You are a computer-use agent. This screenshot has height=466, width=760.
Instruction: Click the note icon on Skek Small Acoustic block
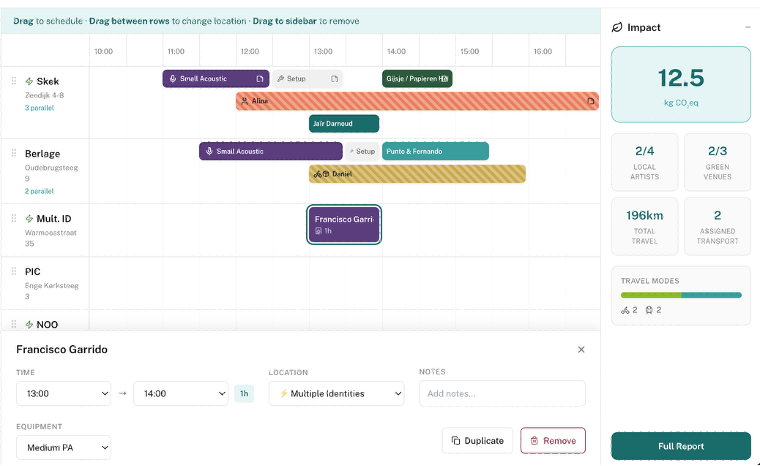click(259, 79)
